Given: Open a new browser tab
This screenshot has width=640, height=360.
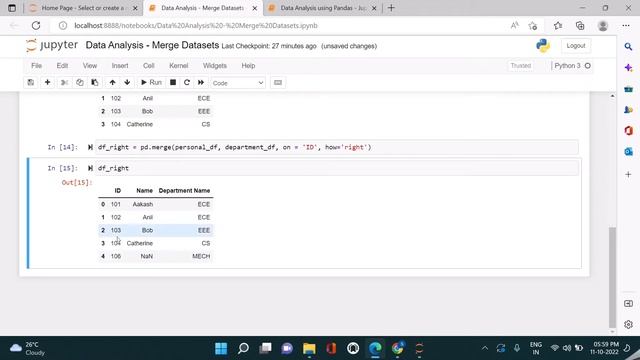Looking at the screenshot, I should (x=391, y=8).
